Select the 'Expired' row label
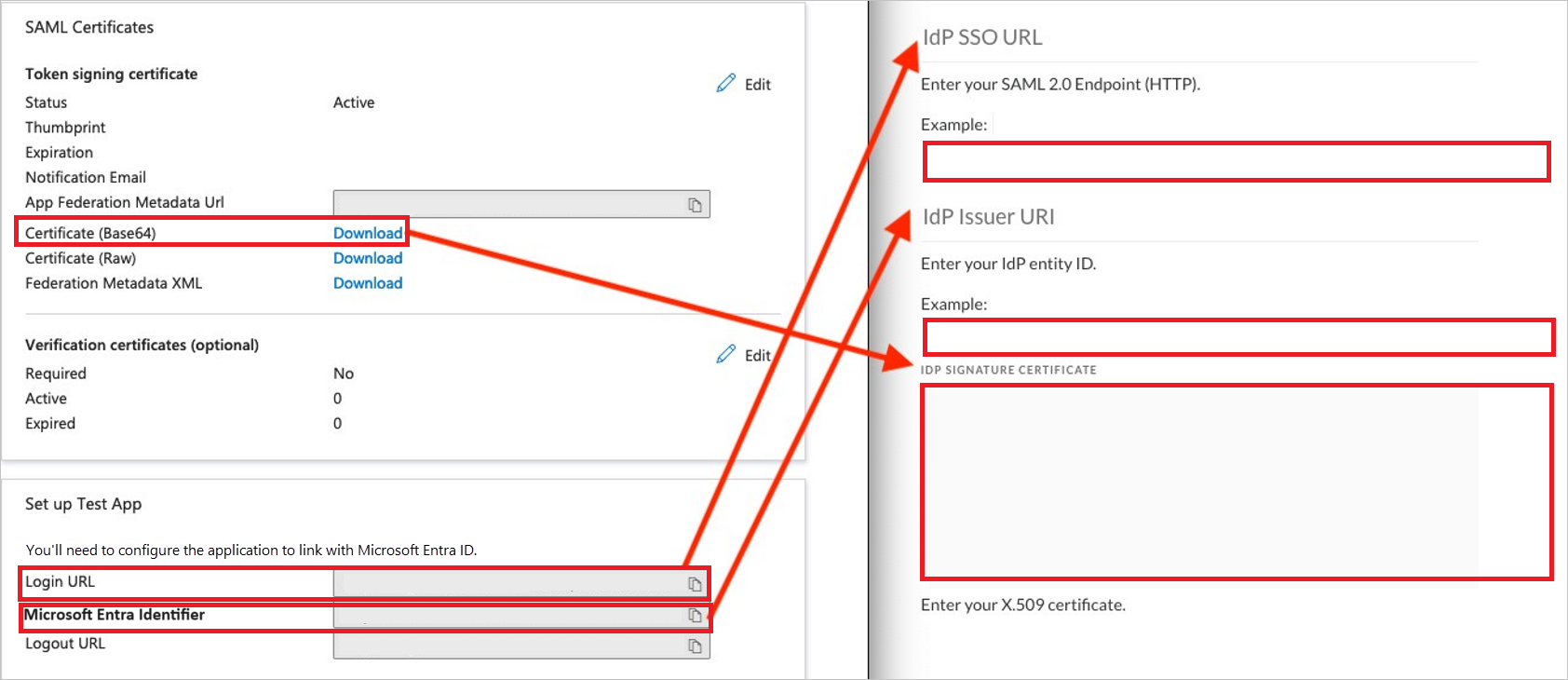Image resolution: width=1568 pixels, height=680 pixels. click(x=50, y=424)
